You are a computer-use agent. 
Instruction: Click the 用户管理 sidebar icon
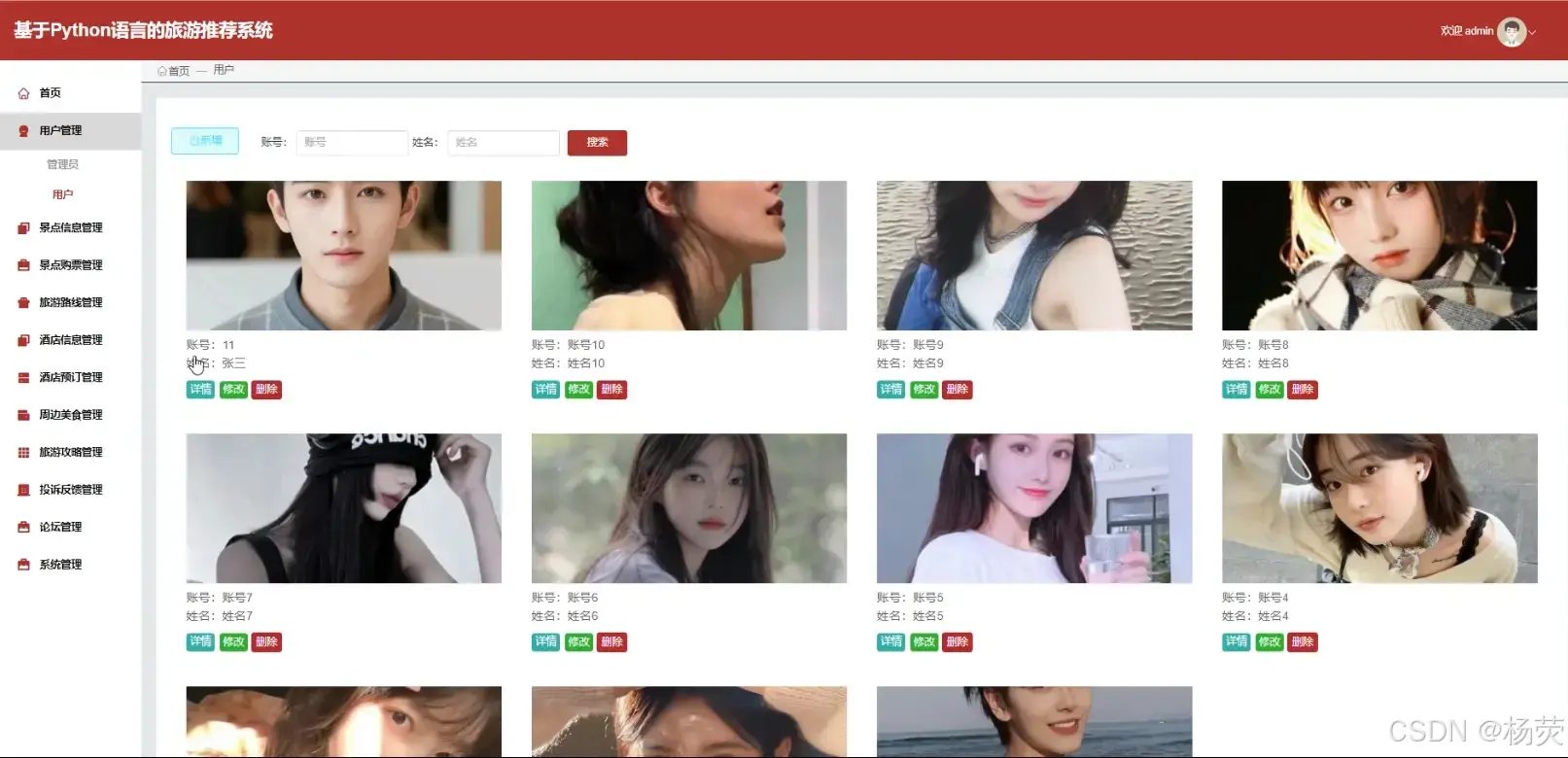pyautogui.click(x=23, y=130)
